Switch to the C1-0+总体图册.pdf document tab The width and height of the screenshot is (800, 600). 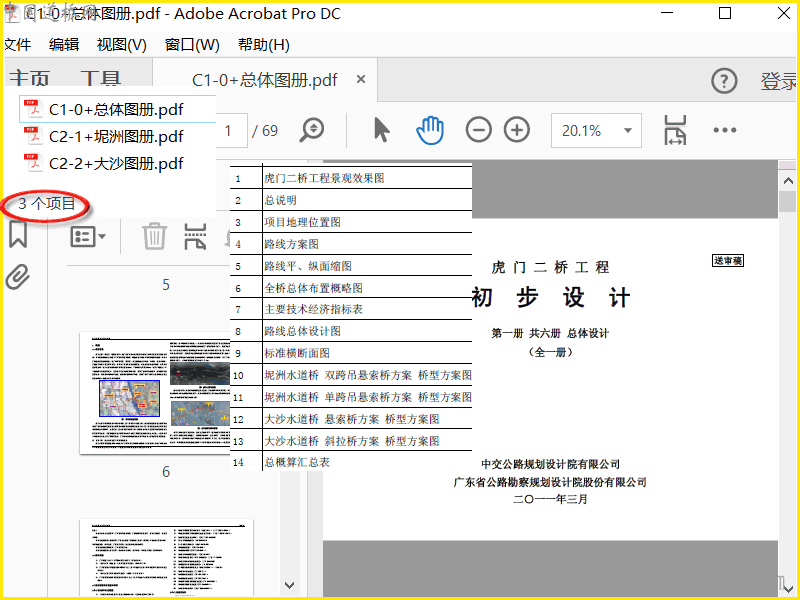(264, 80)
